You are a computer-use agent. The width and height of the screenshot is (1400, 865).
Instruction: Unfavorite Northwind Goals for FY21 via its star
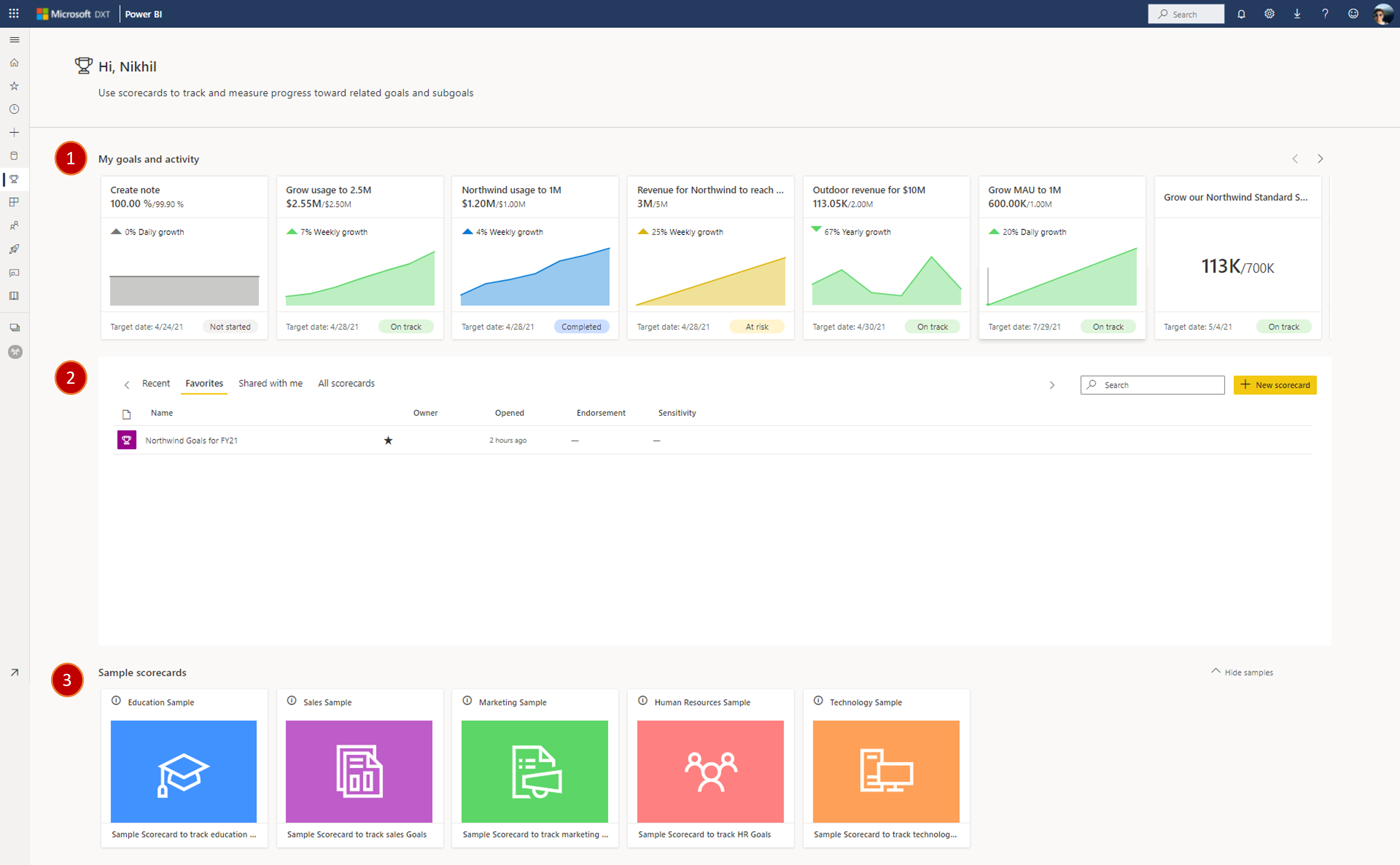(x=388, y=440)
